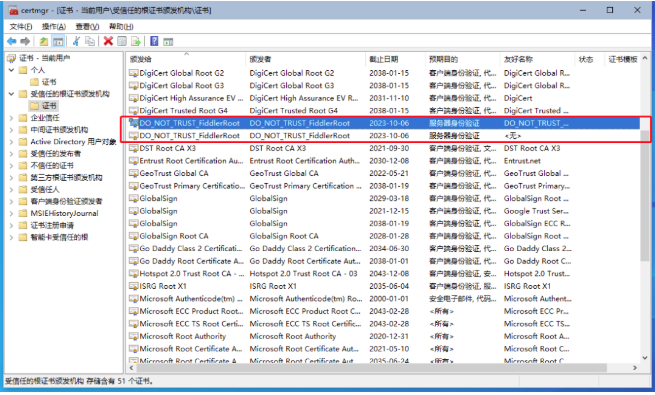Click the red X Delete toolbar icon
Image resolution: width=655 pixels, height=395 pixels.
click(x=108, y=41)
